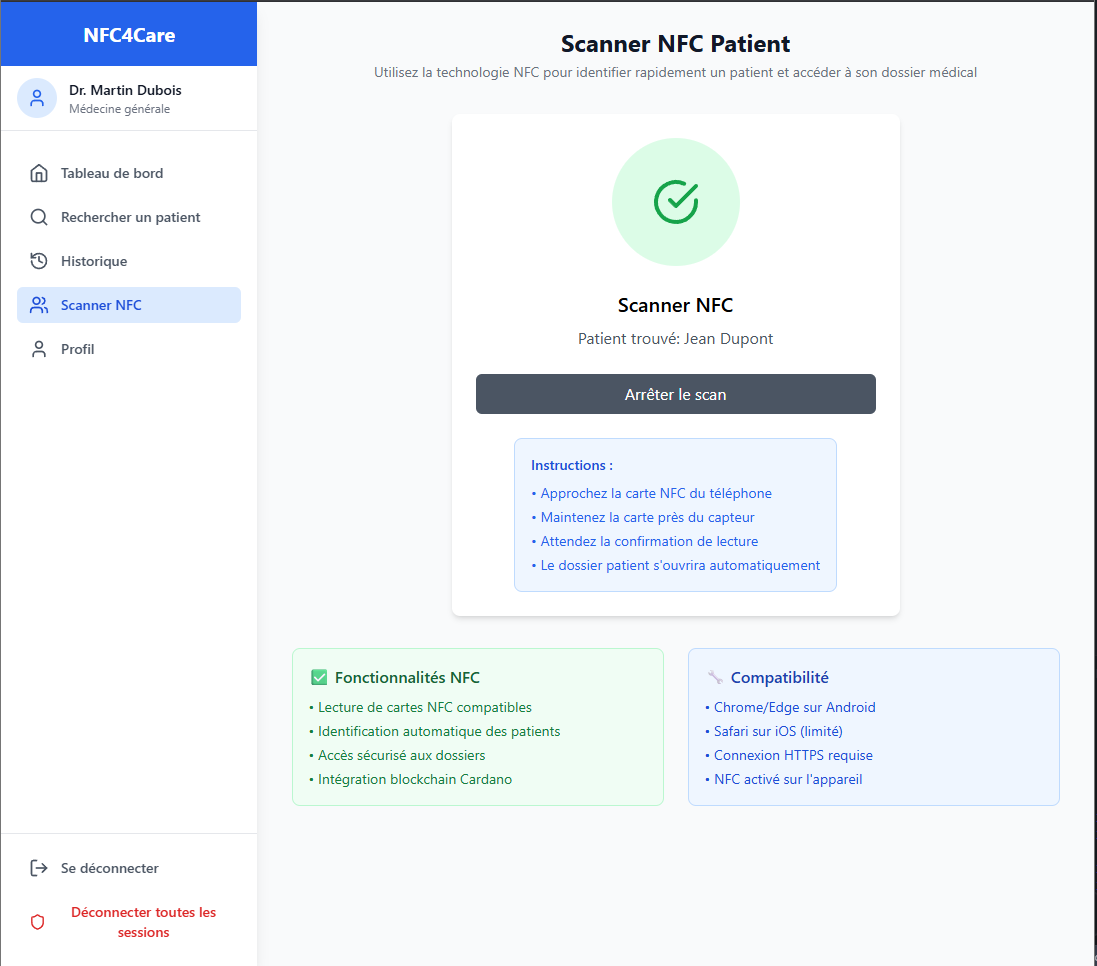Click the Scanner NFC people icon
1097x966 pixels.
pos(39,305)
